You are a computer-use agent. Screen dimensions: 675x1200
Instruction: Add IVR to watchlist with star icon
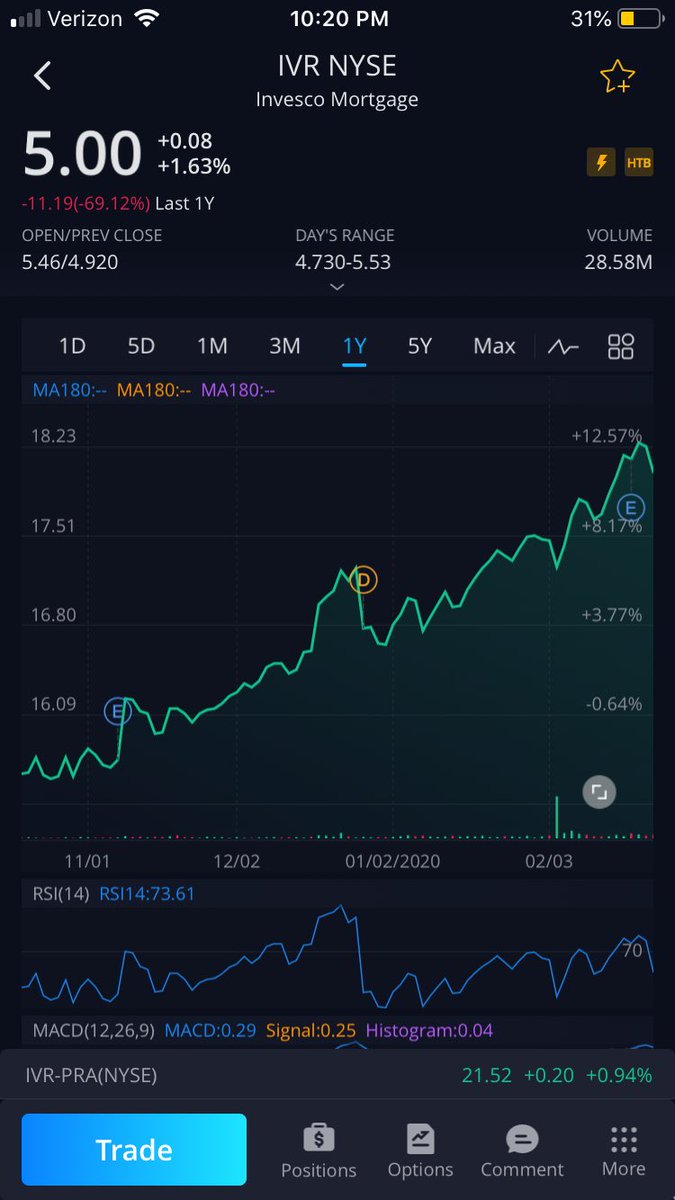click(617, 77)
